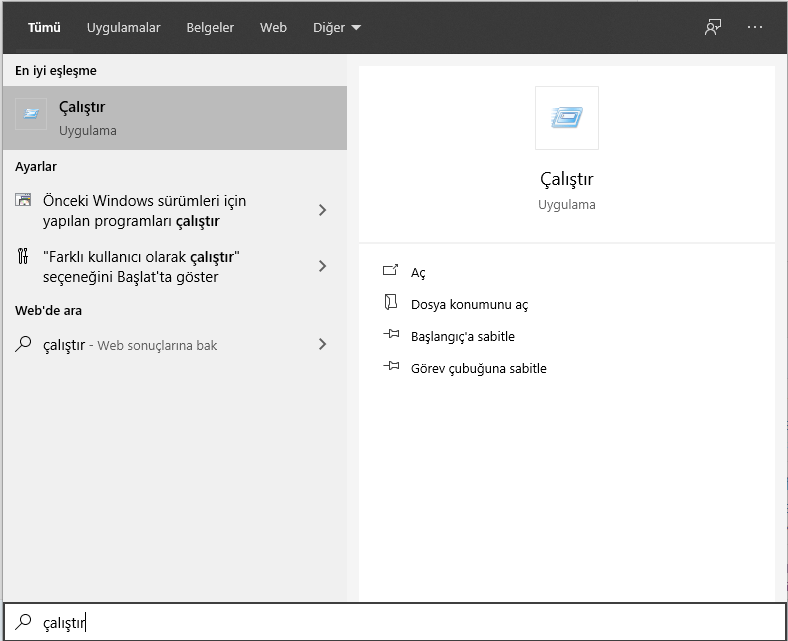Click the 'En iyi eşleşme' heading
The width and height of the screenshot is (788, 641).
(x=56, y=70)
